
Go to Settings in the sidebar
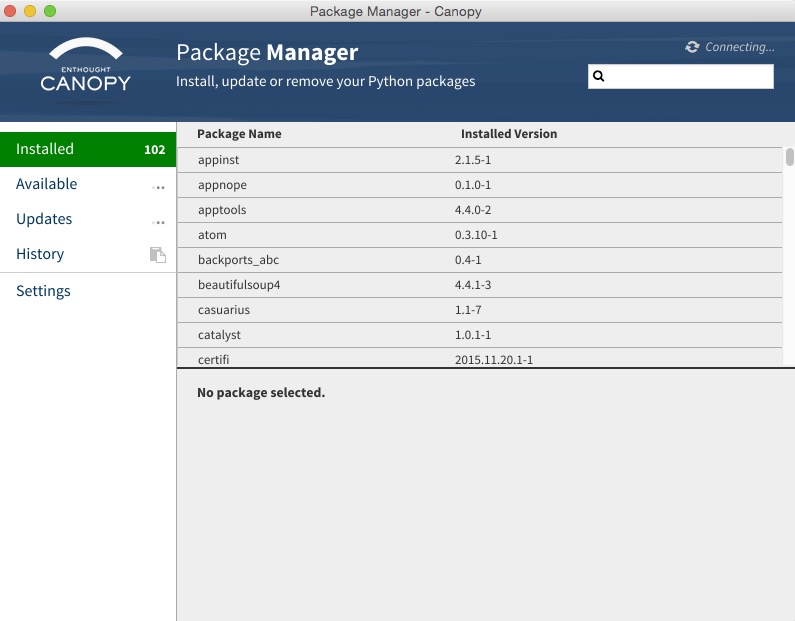point(43,291)
